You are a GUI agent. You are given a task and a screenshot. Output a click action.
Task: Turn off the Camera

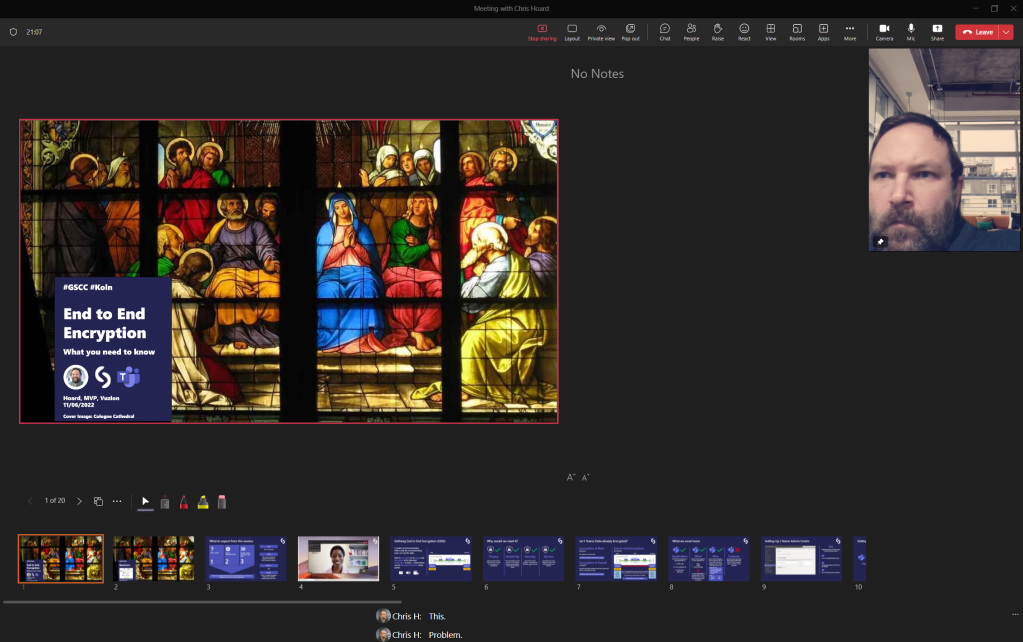click(884, 32)
